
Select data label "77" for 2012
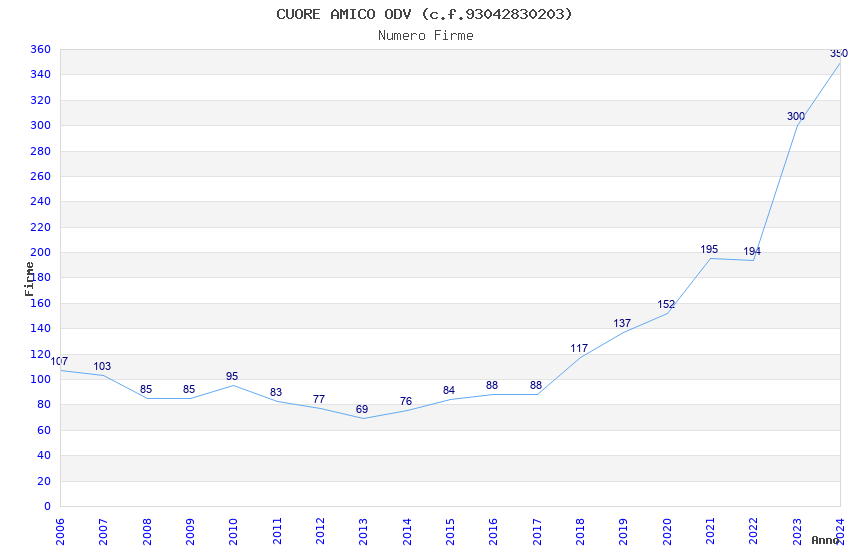[319, 399]
